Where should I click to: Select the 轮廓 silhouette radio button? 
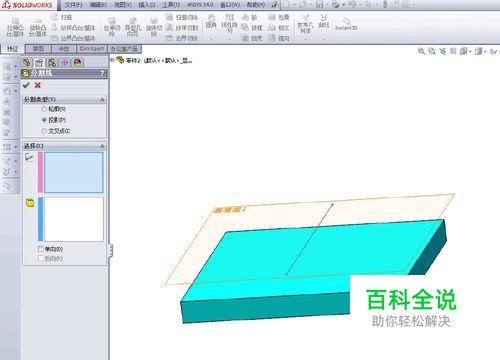(x=44, y=109)
